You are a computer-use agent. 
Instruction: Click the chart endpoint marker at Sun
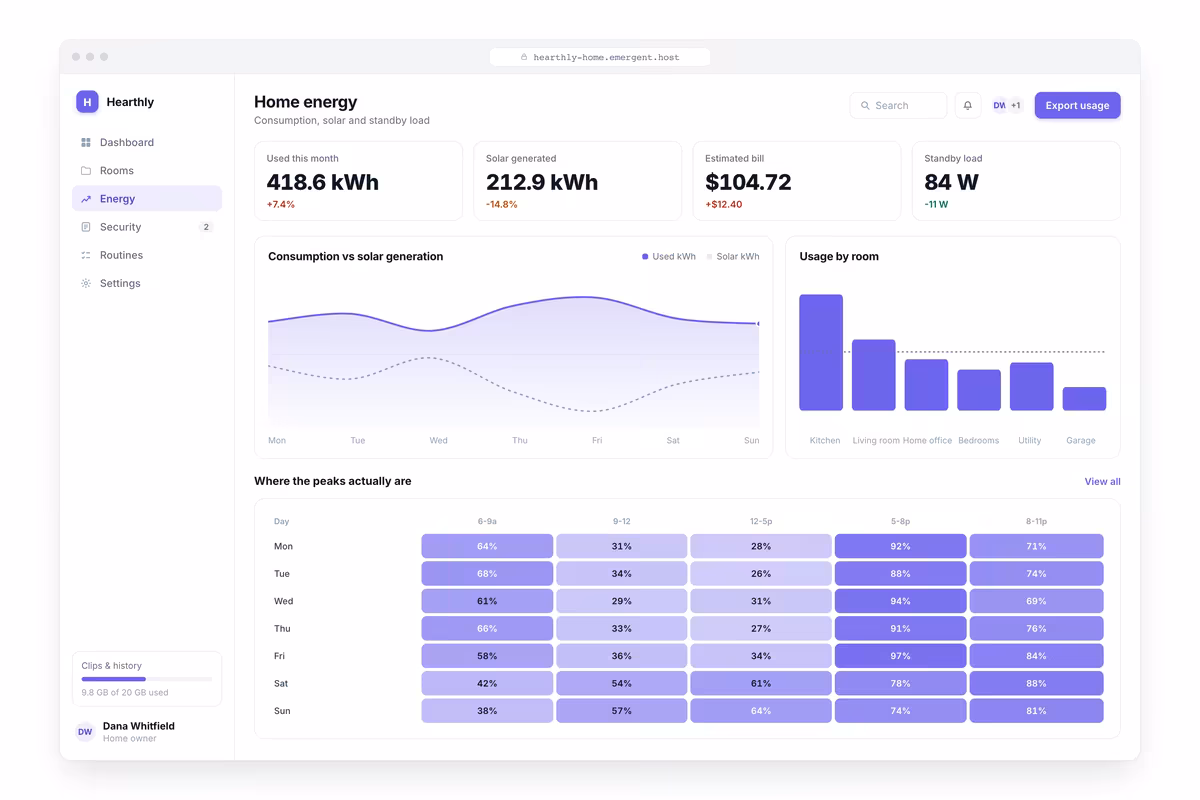tap(758, 324)
